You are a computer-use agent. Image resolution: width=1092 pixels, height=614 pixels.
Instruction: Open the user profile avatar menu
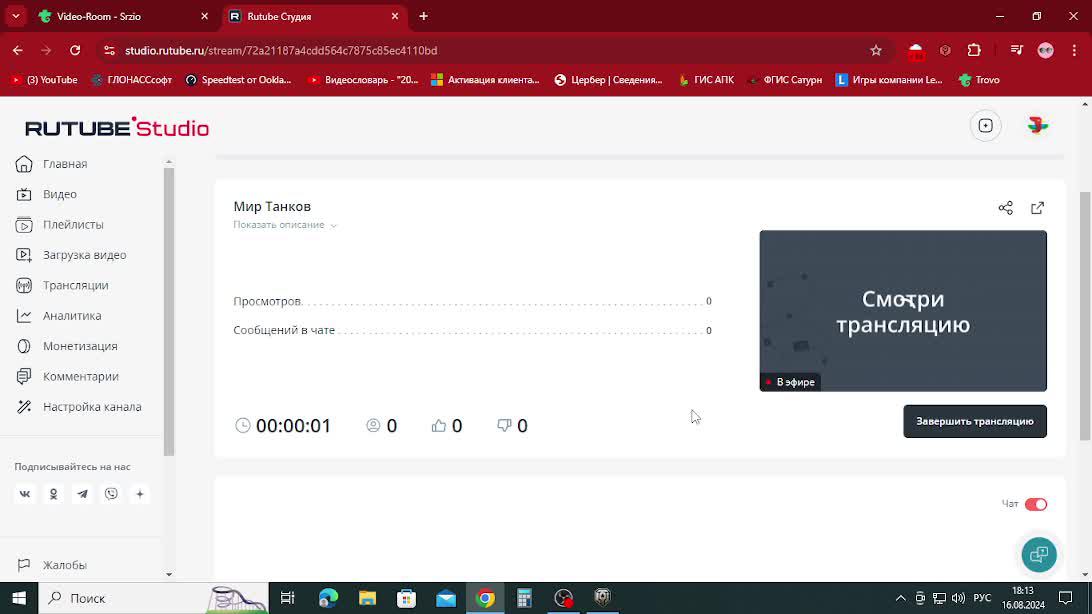pos(1038,126)
